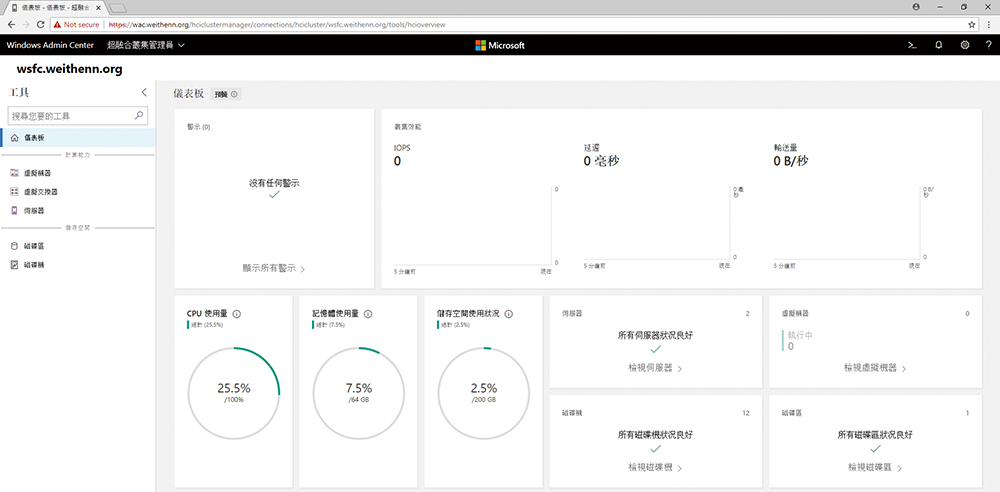This screenshot has height=492, width=1000.
Task: Click the 檢視伺服器 link
Action: (655, 369)
